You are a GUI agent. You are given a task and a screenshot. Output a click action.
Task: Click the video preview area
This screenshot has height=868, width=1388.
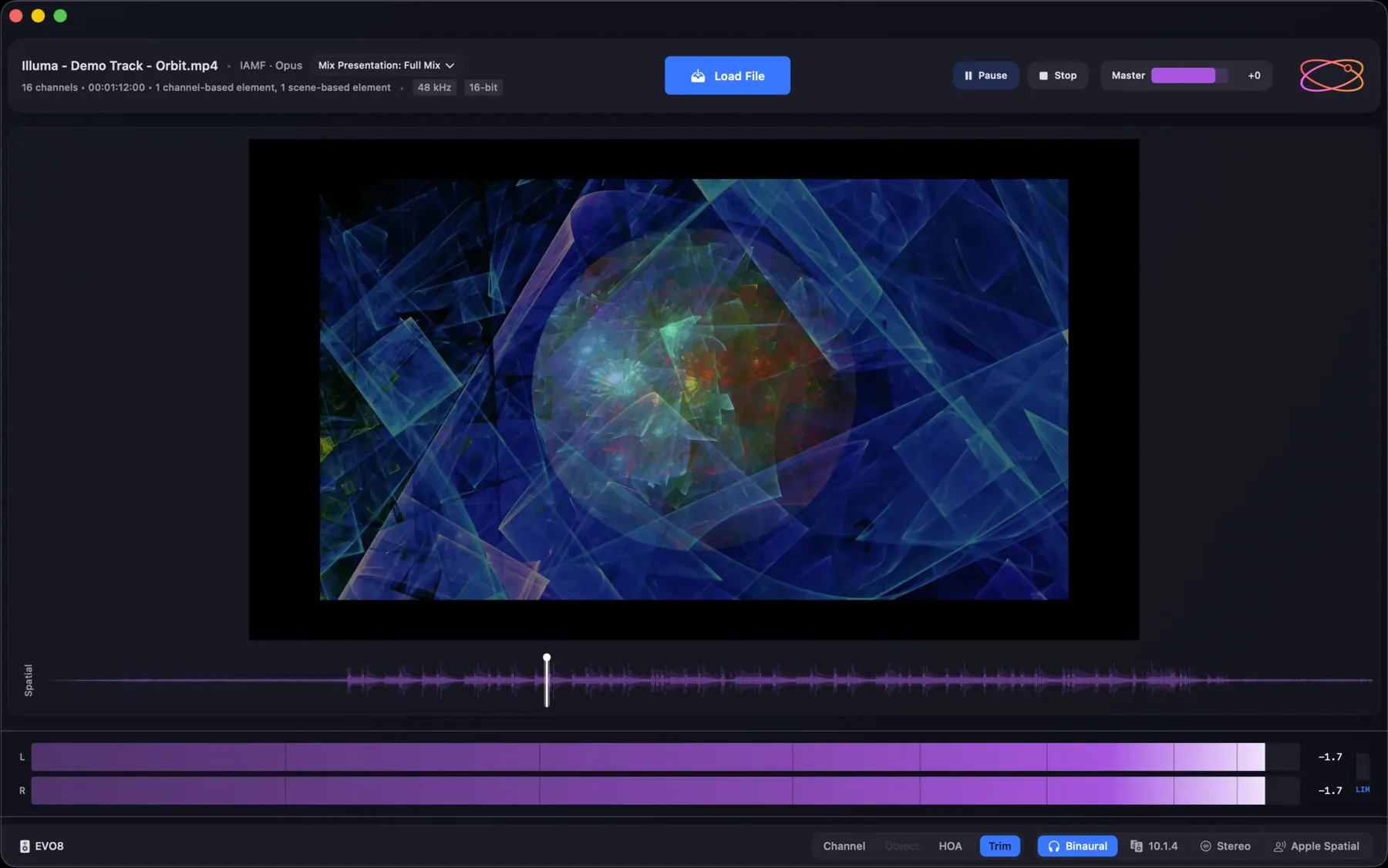[x=694, y=389]
